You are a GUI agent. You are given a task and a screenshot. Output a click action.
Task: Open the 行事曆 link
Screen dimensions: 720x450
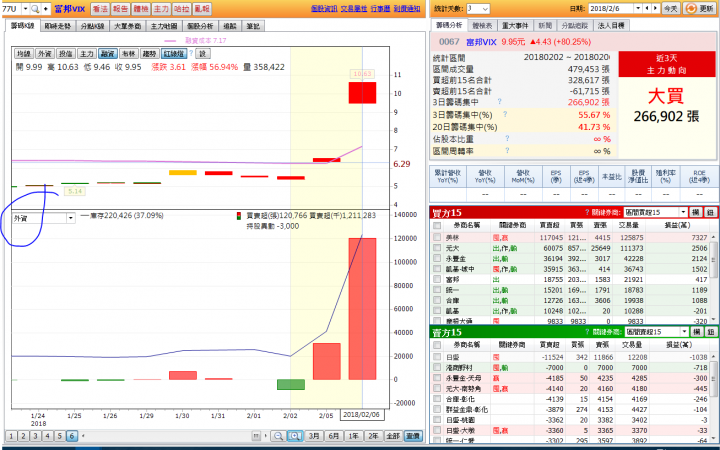point(380,9)
